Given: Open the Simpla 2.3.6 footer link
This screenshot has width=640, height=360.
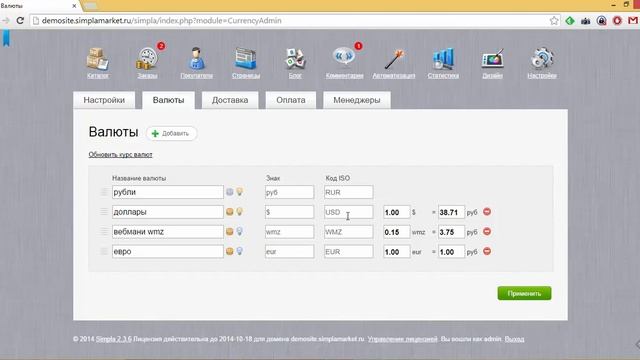Looking at the screenshot, I should point(113,339).
